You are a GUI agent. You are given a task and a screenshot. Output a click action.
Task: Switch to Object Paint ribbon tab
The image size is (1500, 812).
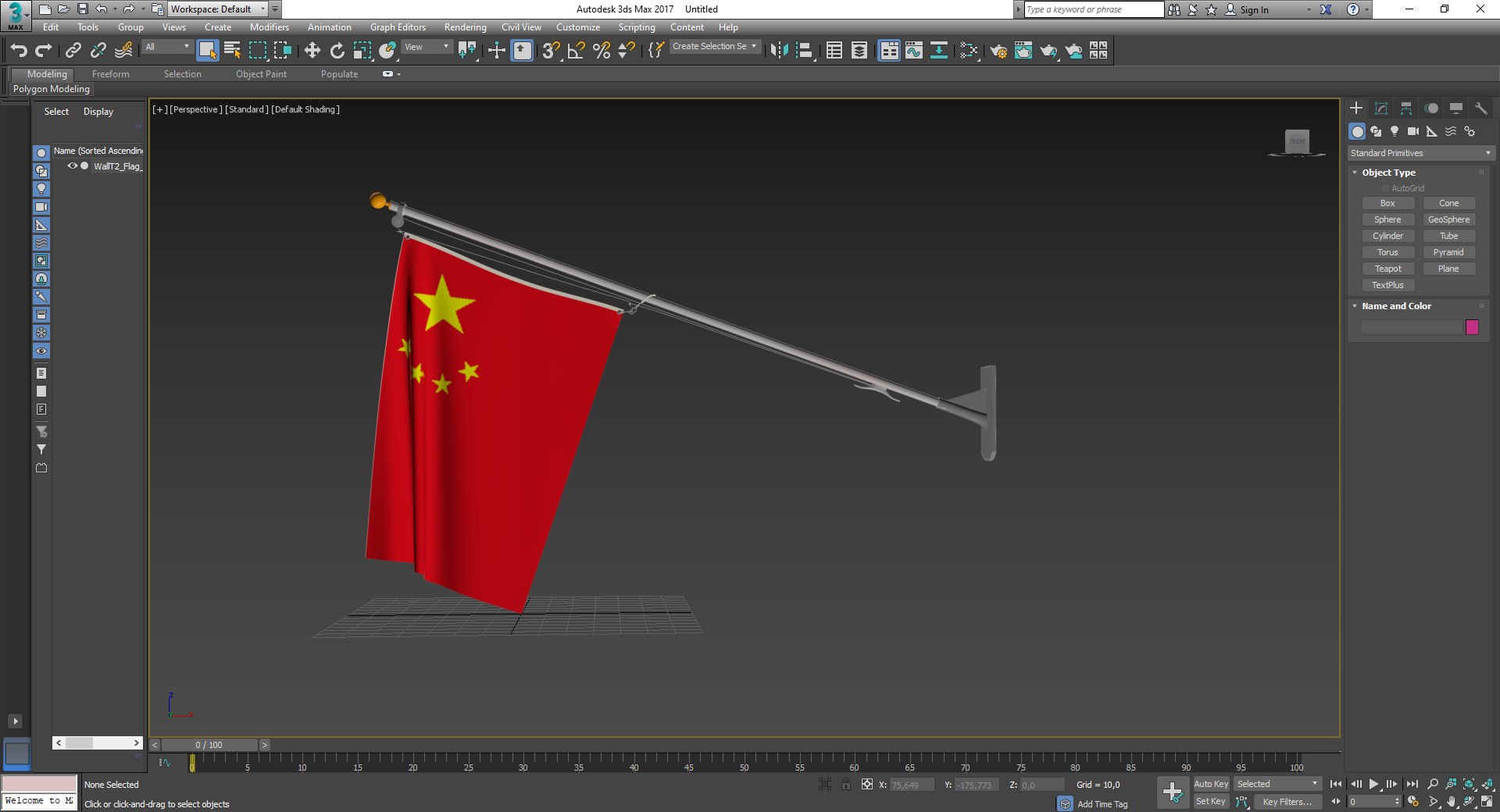pyautogui.click(x=261, y=74)
